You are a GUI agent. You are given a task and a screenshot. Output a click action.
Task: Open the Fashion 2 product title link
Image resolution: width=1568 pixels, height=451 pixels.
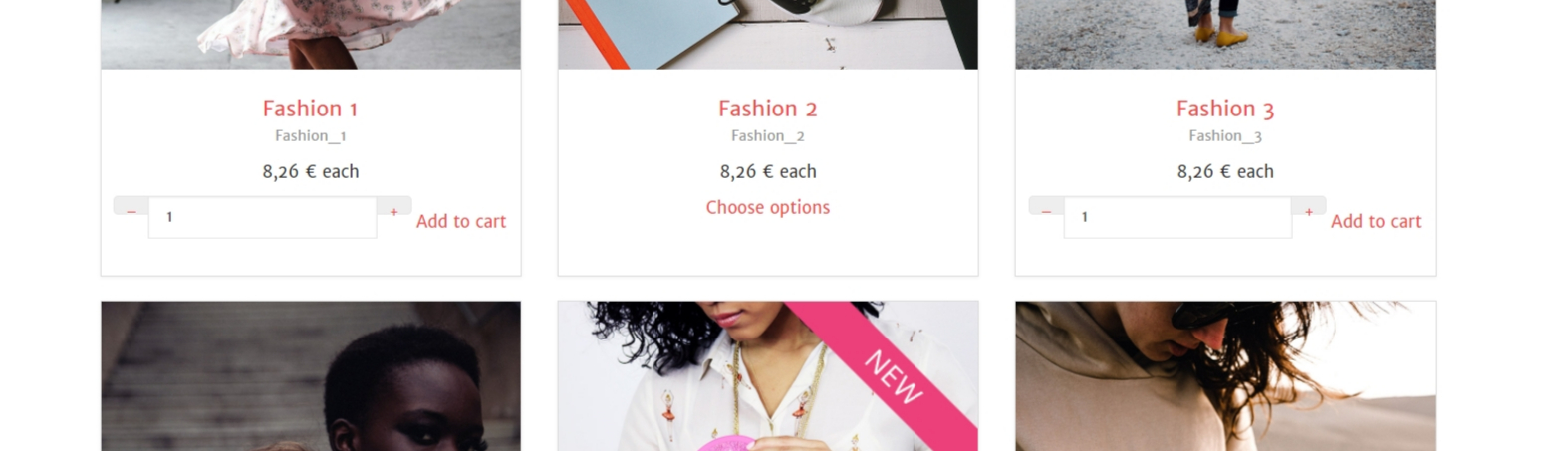768,109
